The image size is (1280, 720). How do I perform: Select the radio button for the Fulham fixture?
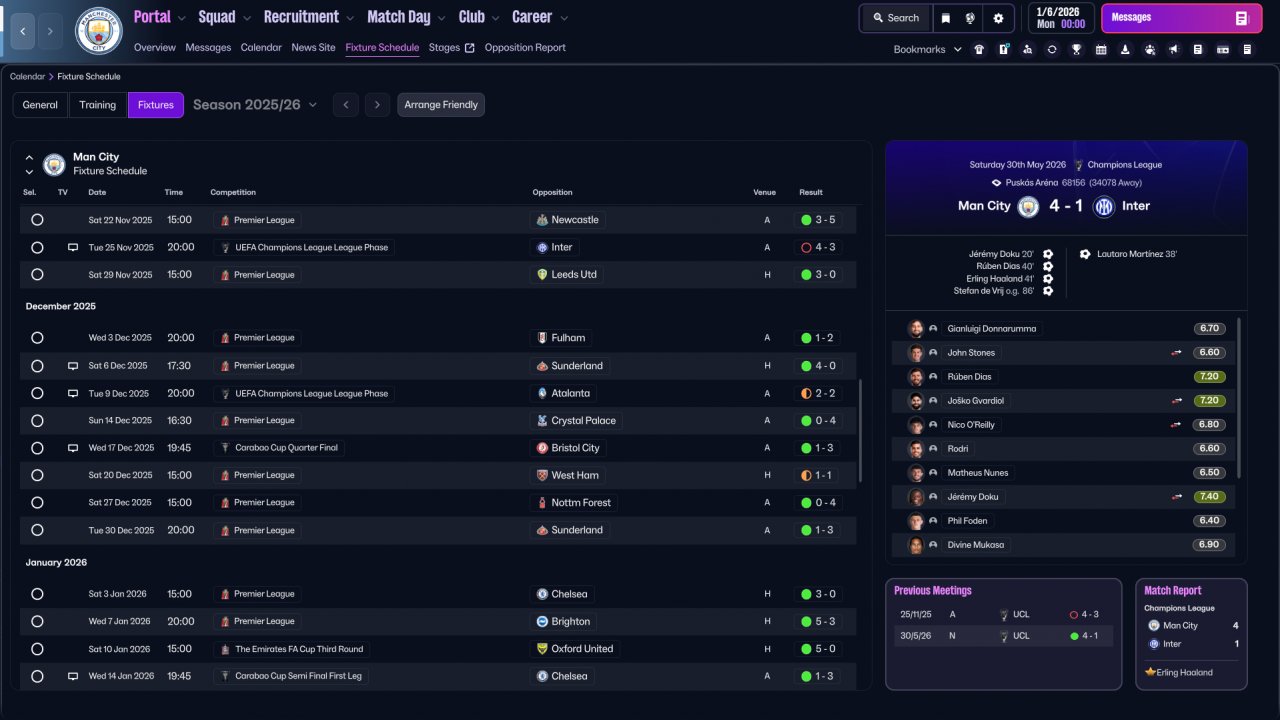click(37, 338)
